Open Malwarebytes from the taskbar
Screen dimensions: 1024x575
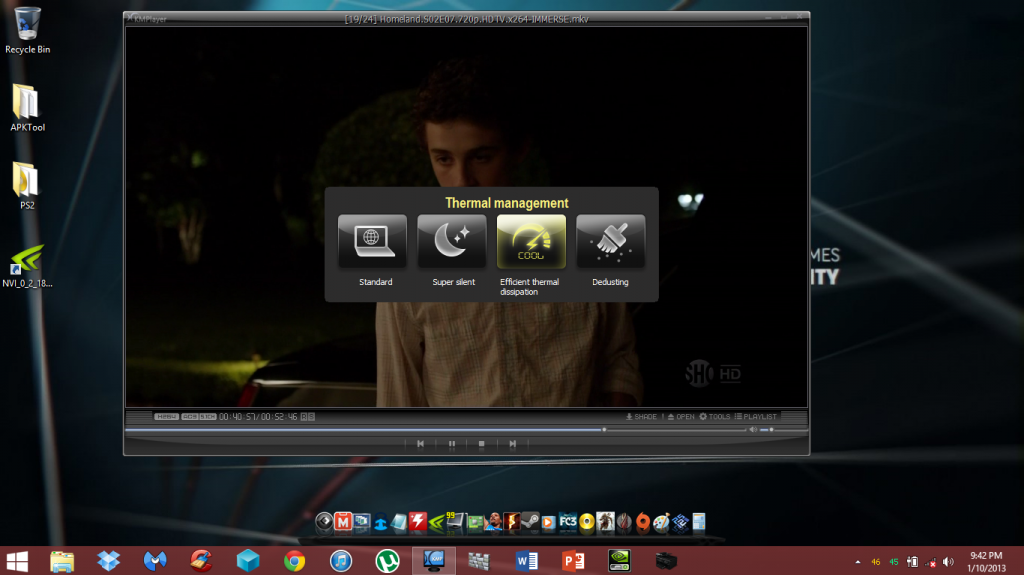(x=155, y=561)
